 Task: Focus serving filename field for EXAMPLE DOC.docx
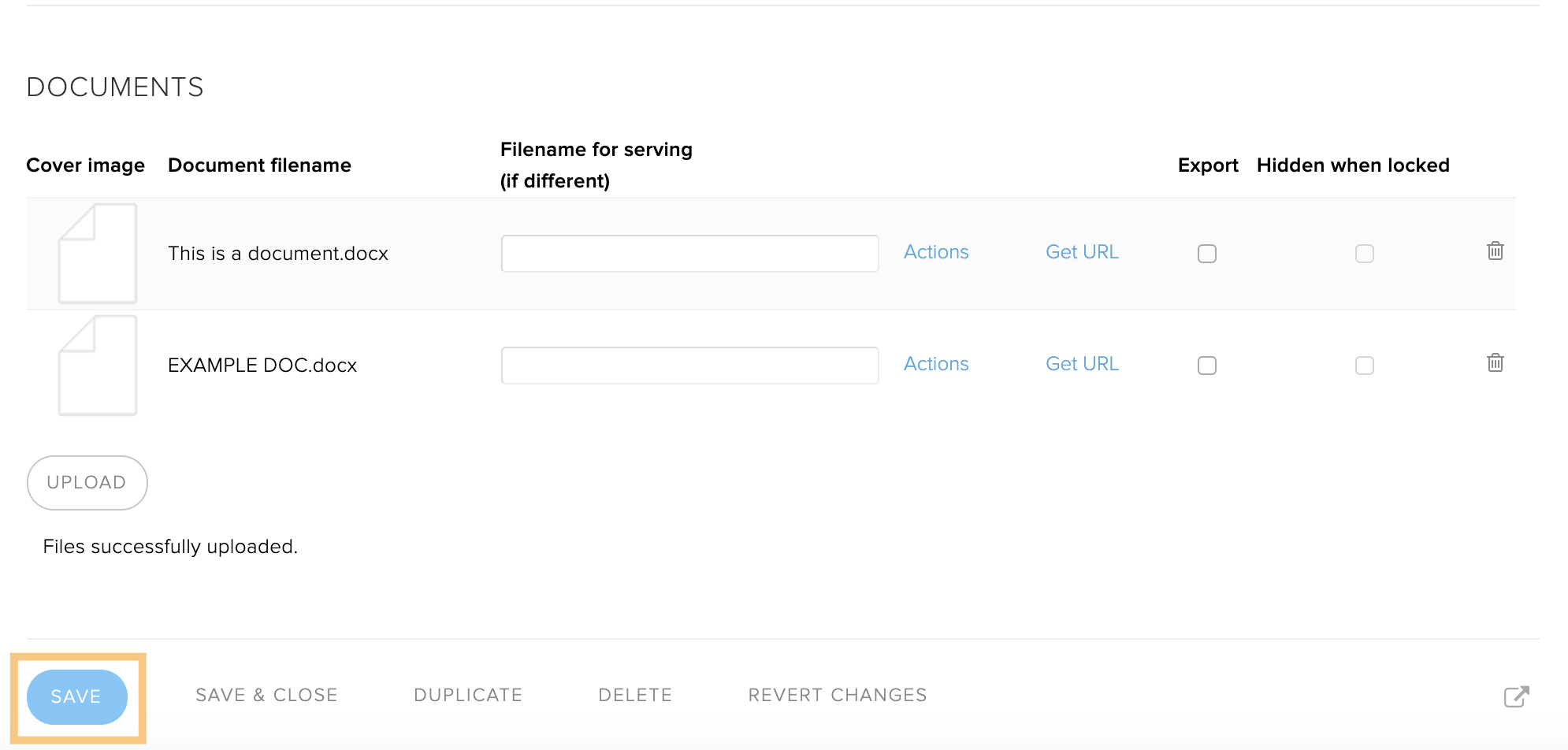(689, 366)
